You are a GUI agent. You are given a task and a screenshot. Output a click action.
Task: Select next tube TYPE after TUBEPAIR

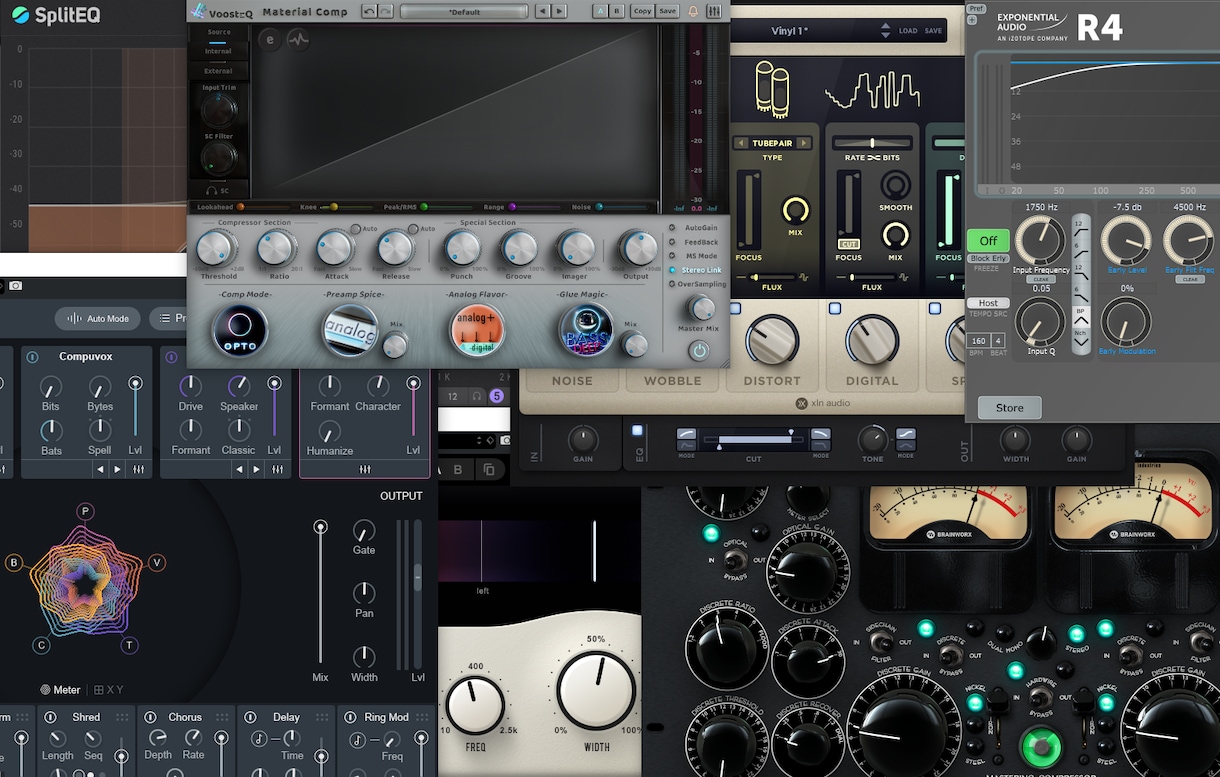point(803,143)
